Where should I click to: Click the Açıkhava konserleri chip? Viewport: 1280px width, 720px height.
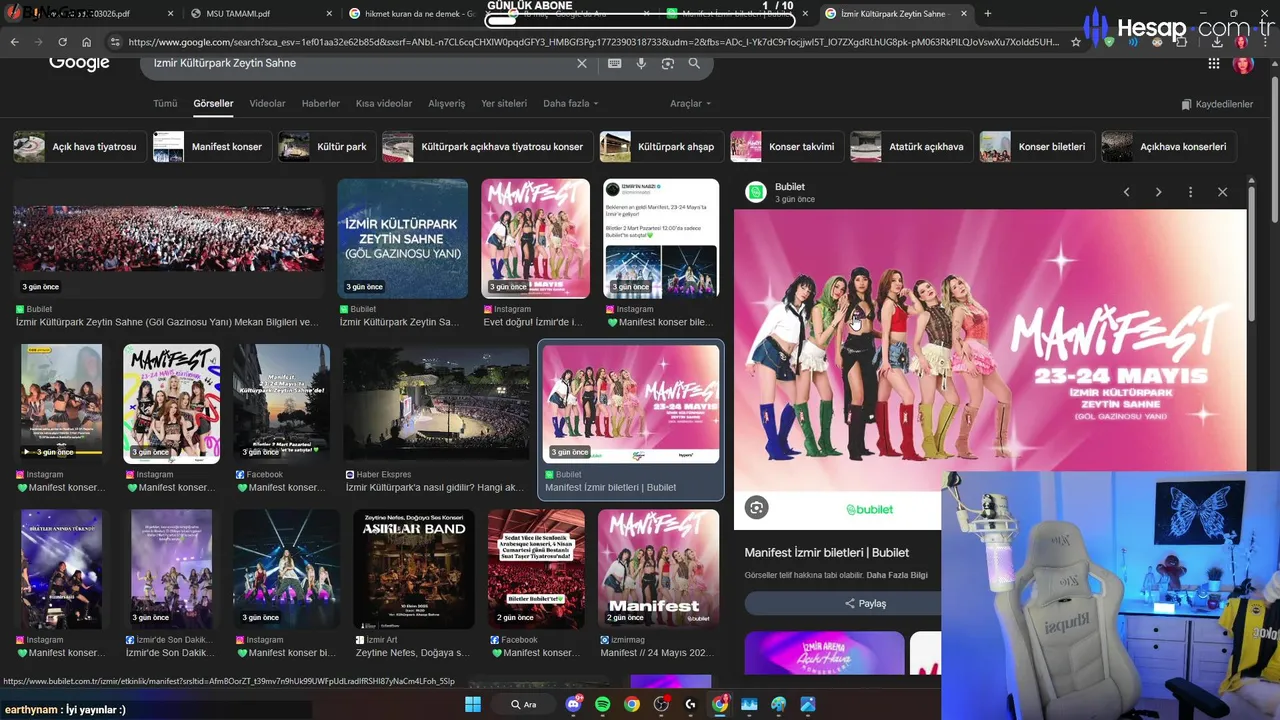1169,146
